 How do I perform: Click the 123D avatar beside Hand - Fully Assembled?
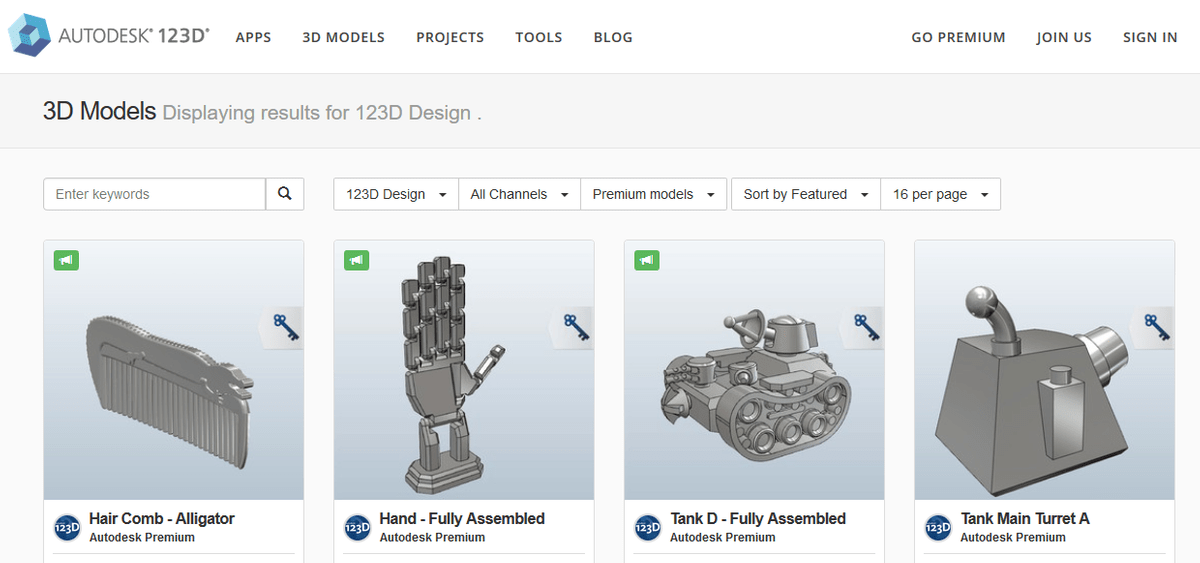coord(357,527)
